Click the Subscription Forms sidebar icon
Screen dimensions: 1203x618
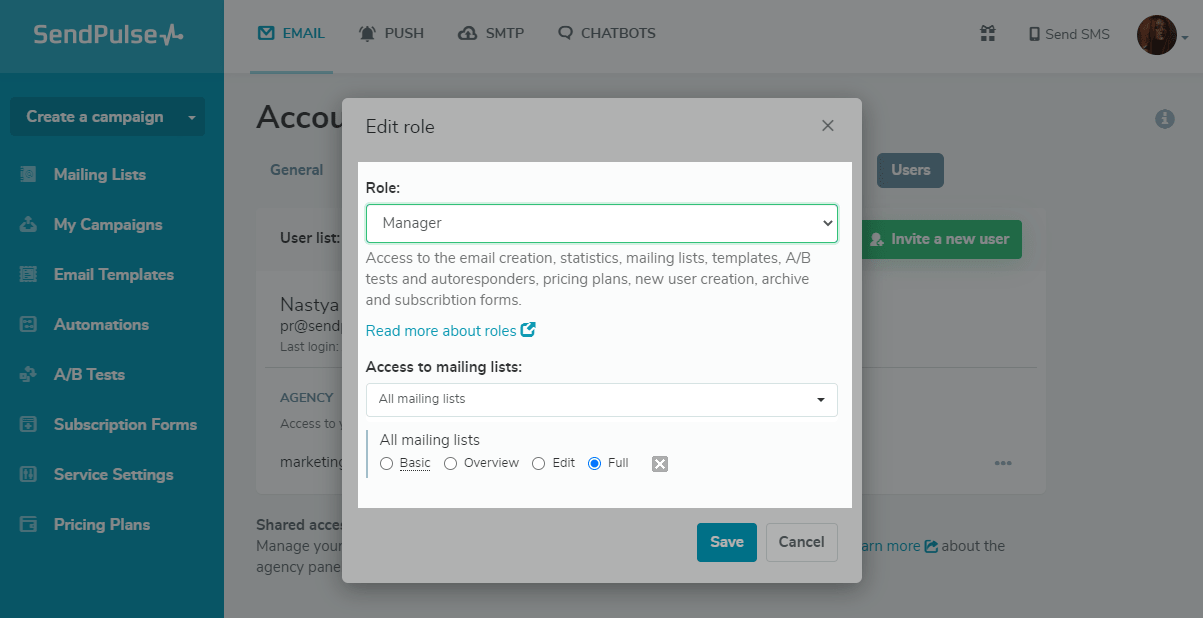(29, 424)
